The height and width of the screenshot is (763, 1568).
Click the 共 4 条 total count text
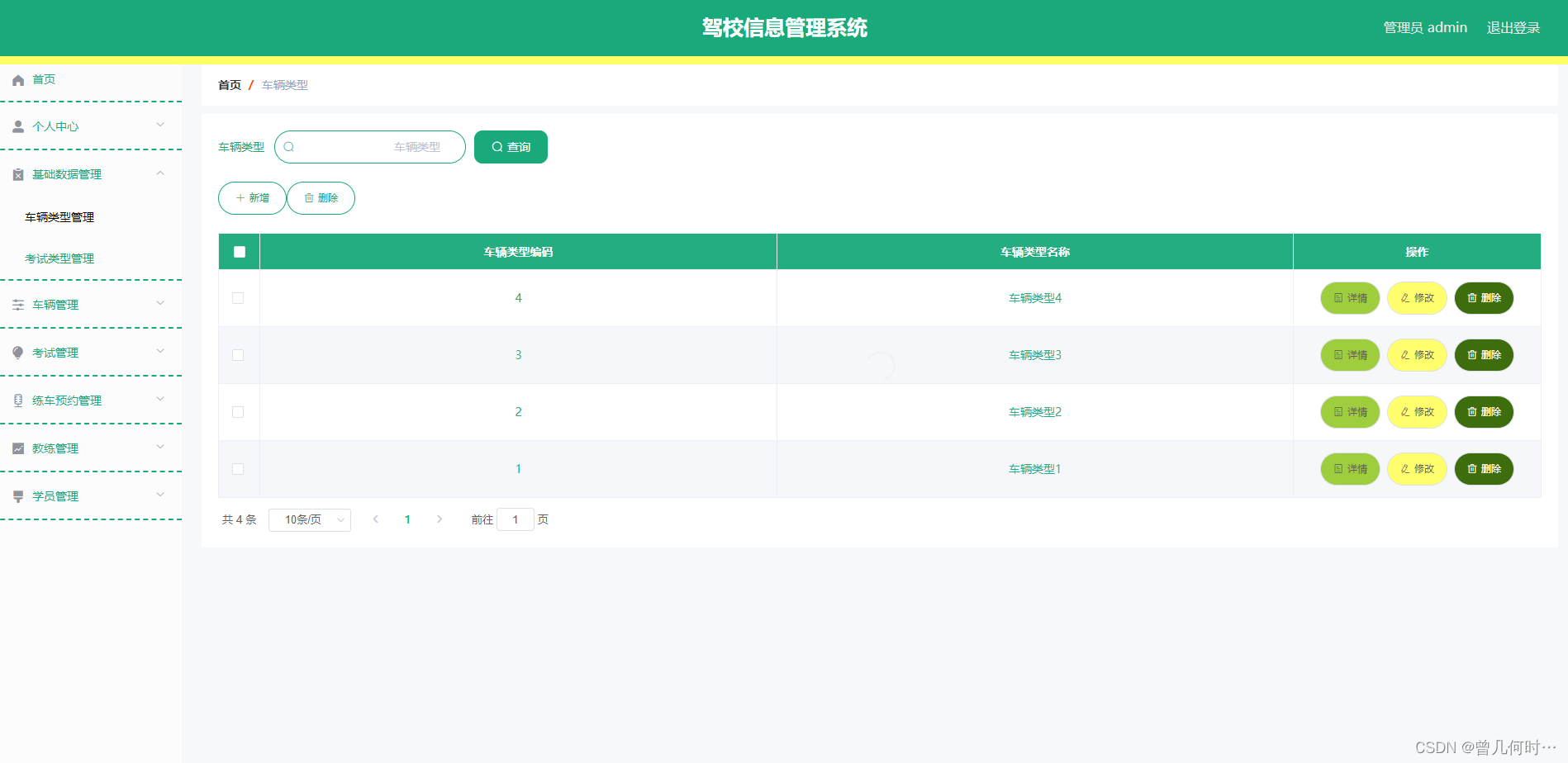(240, 519)
